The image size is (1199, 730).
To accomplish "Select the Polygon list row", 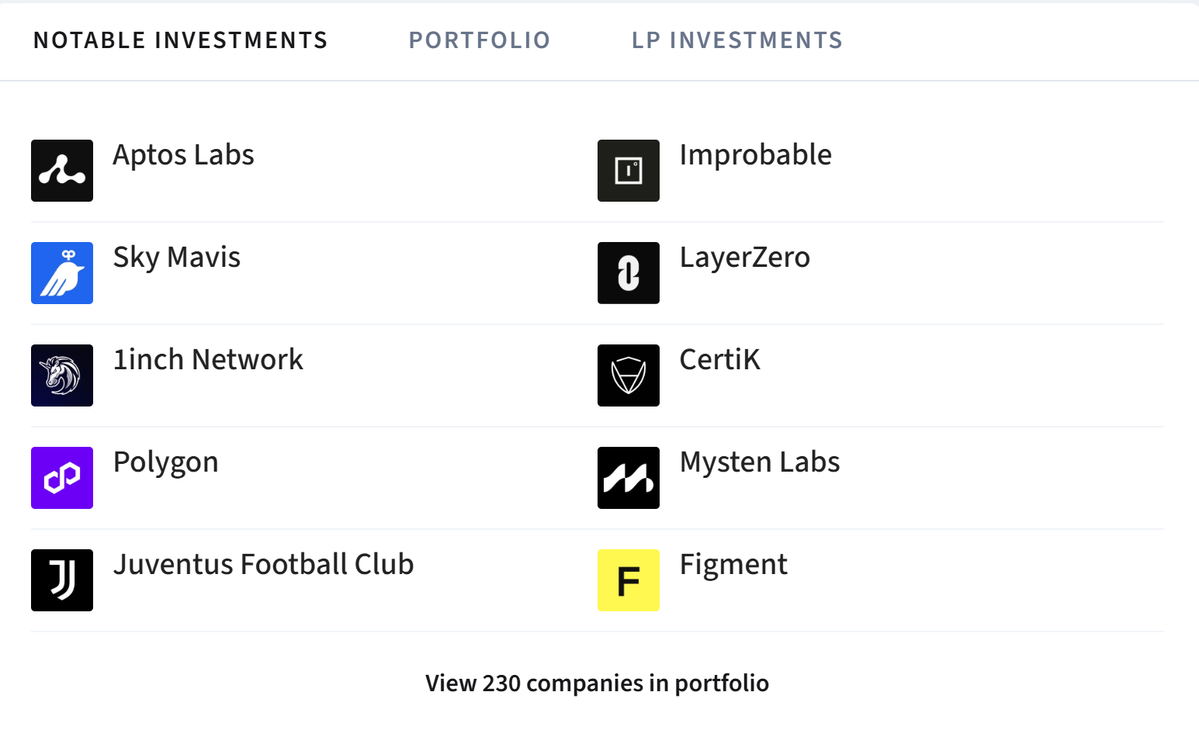I will [166, 463].
